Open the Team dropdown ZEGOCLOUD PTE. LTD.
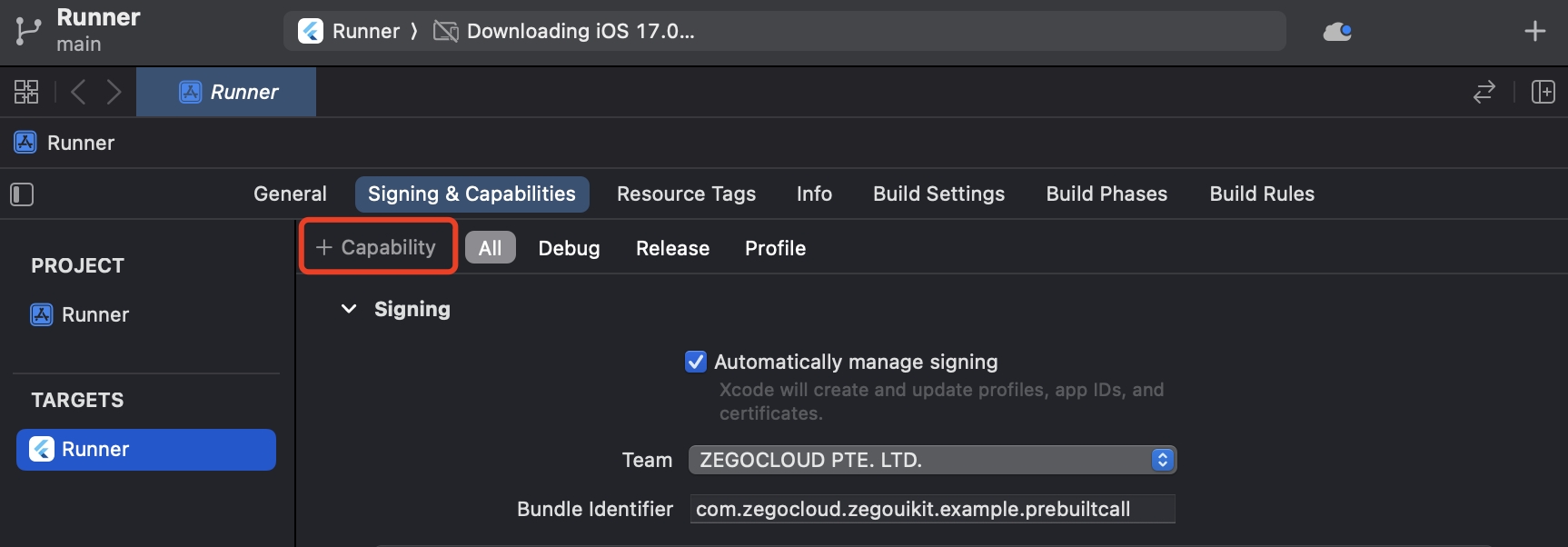1568x547 pixels. click(932, 460)
